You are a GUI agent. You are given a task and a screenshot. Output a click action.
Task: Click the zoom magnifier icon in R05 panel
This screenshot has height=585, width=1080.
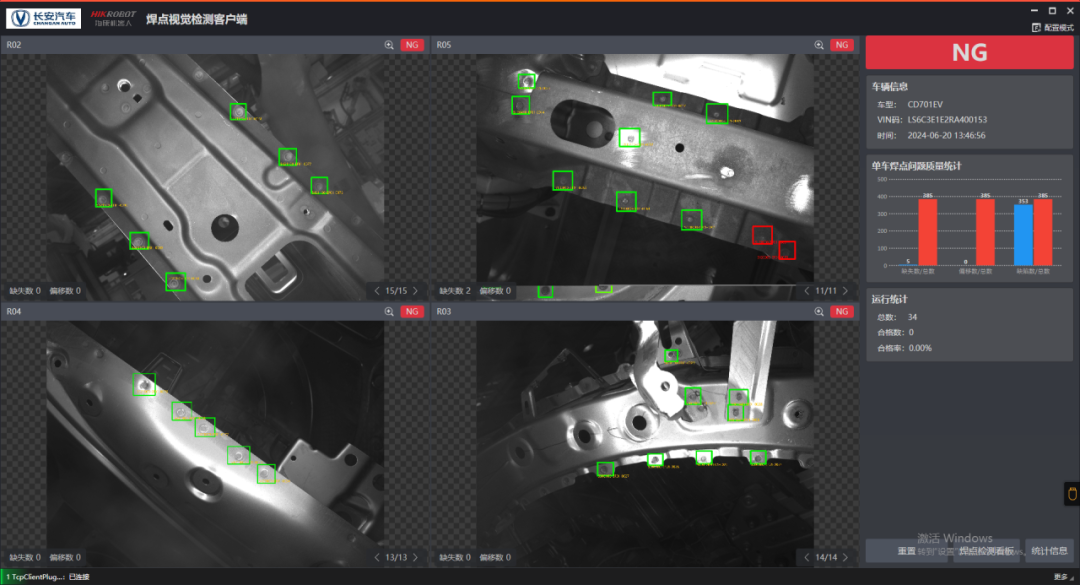pyautogui.click(x=819, y=45)
